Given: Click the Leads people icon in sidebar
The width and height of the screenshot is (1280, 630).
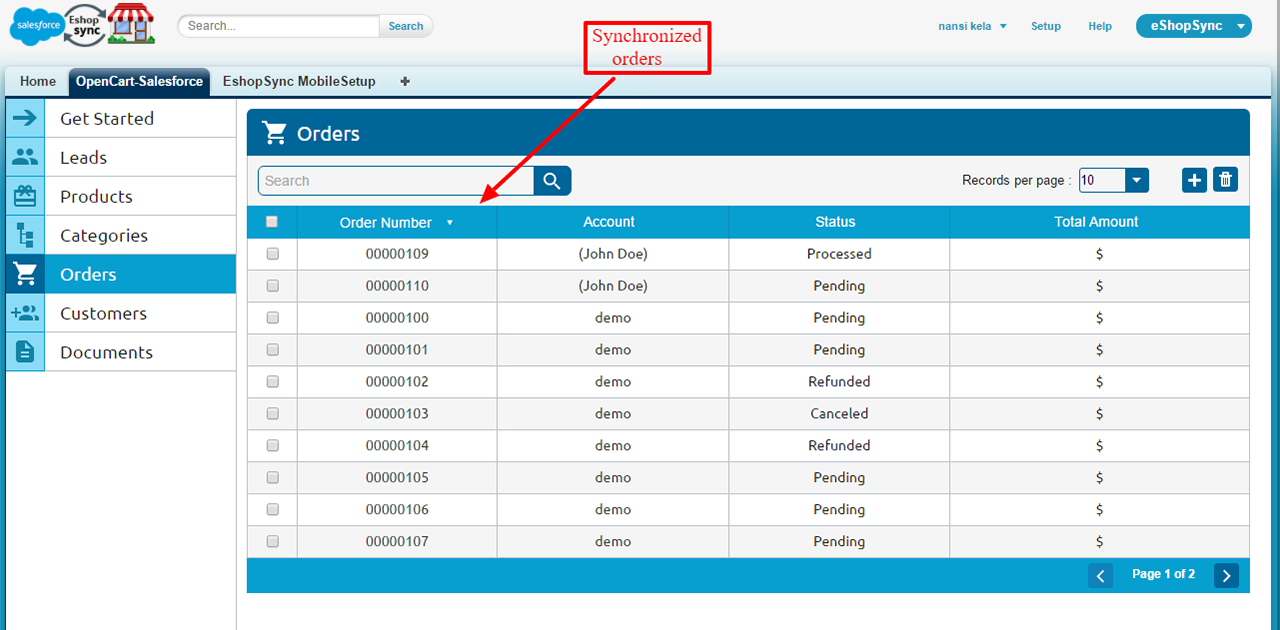Looking at the screenshot, I should pos(25,157).
